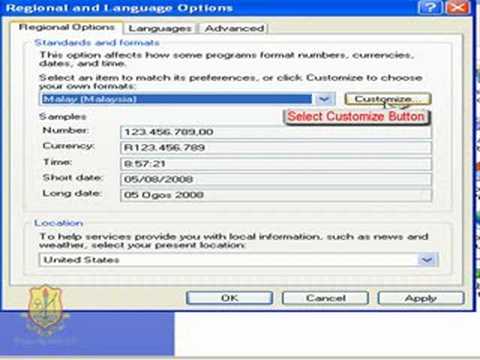Viewport: 480px width, 360px height.
Task: Click the dialog title Regional and Language Options
Action: click(119, 8)
